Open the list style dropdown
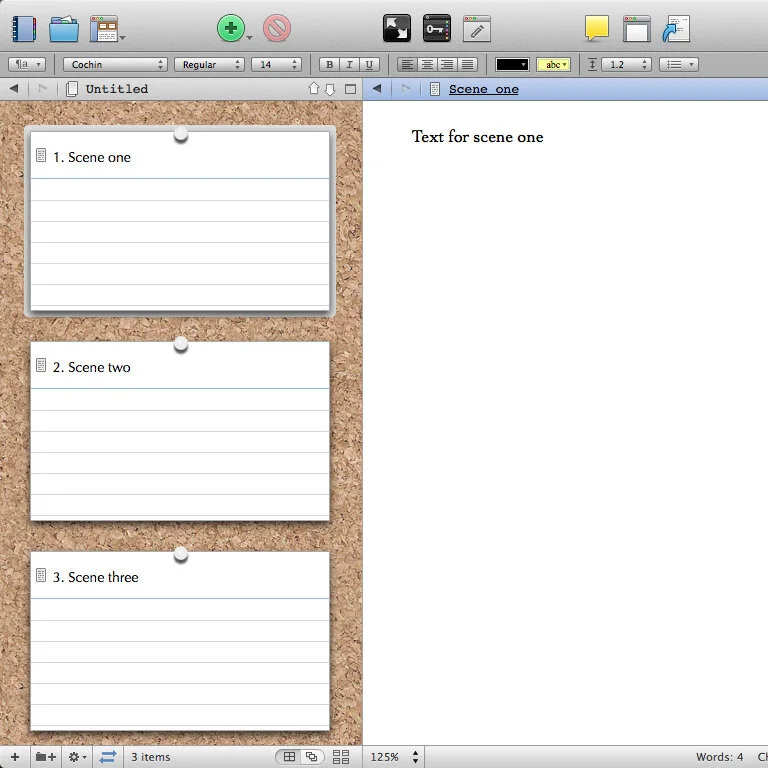This screenshot has height=768, width=768. (x=678, y=64)
